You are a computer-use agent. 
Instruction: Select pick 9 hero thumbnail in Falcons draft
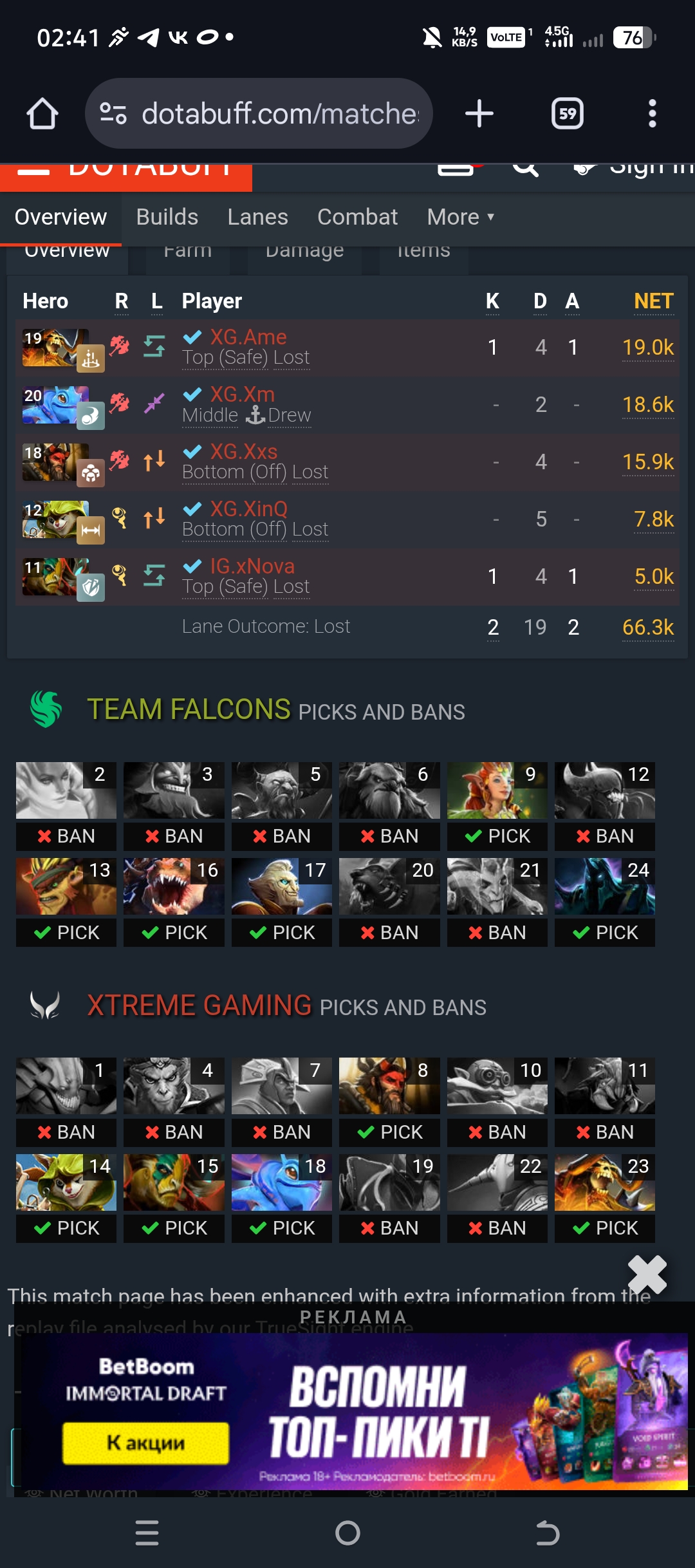497,790
